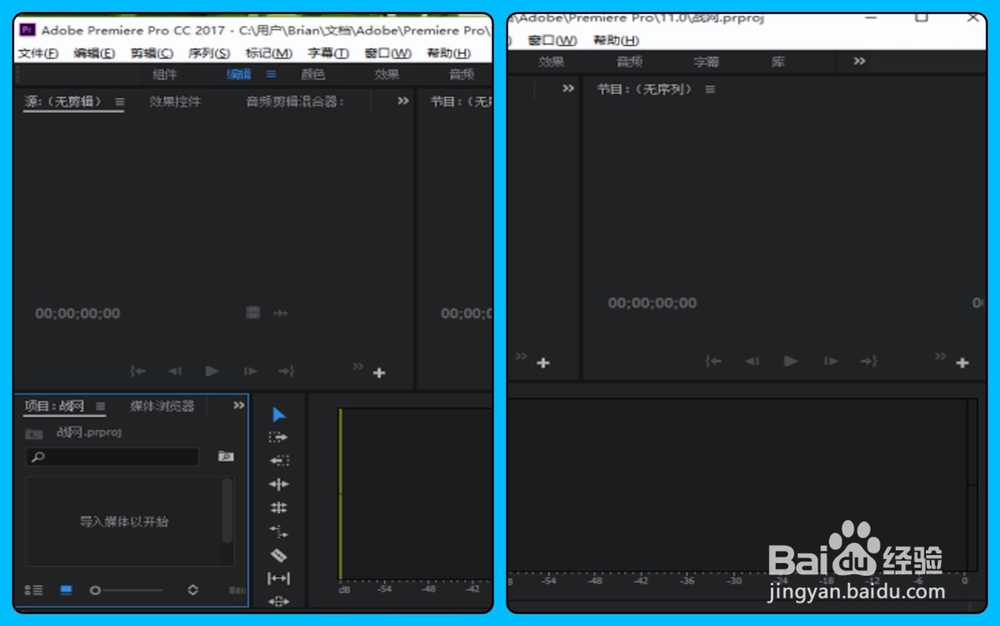
Task: Click Mark In in source monitor, left screenshot
Action: 138,371
